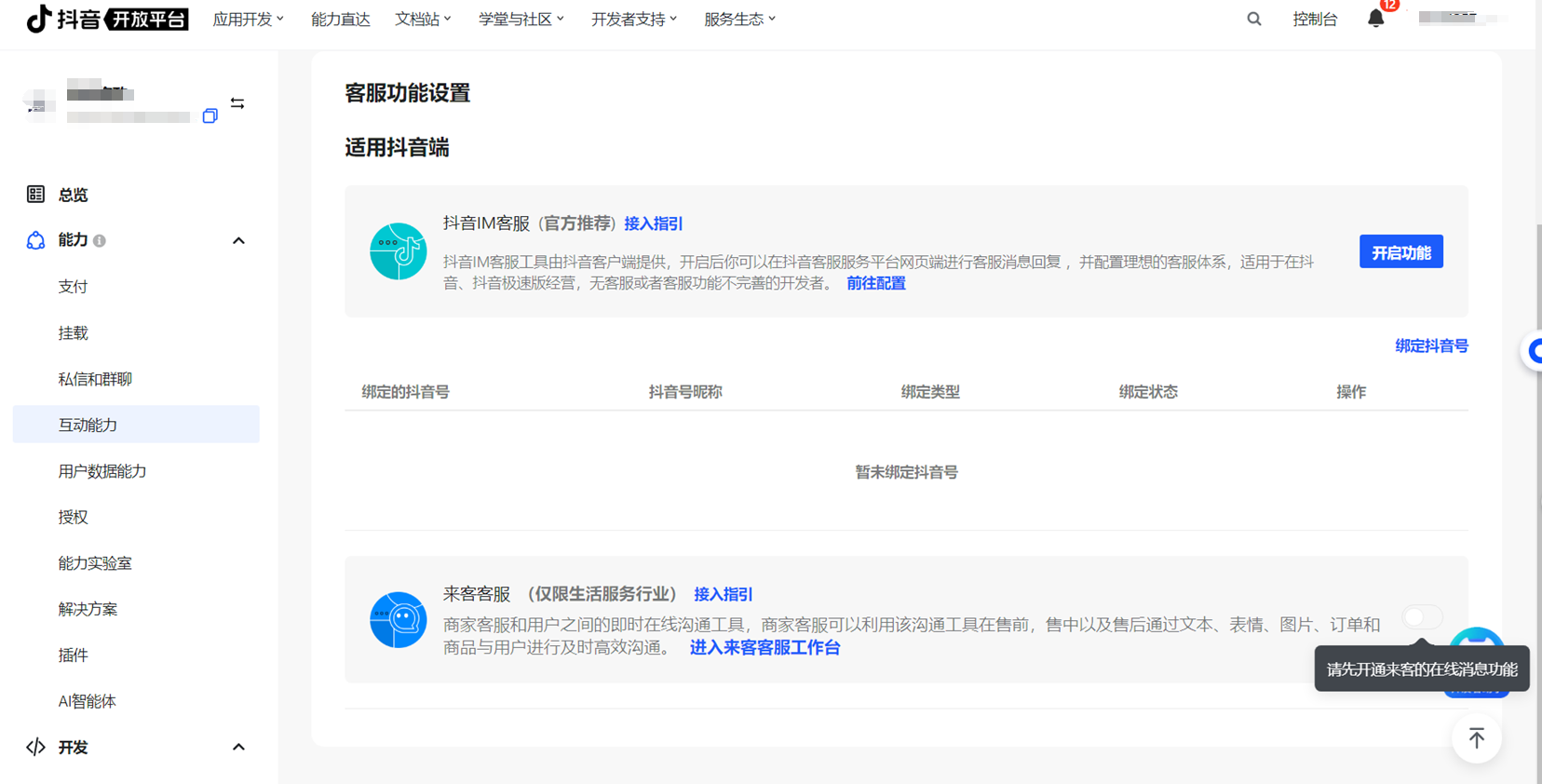Click the 抖音 开放平台 logo
Image resolution: width=1542 pixels, height=784 pixels.
(x=107, y=19)
